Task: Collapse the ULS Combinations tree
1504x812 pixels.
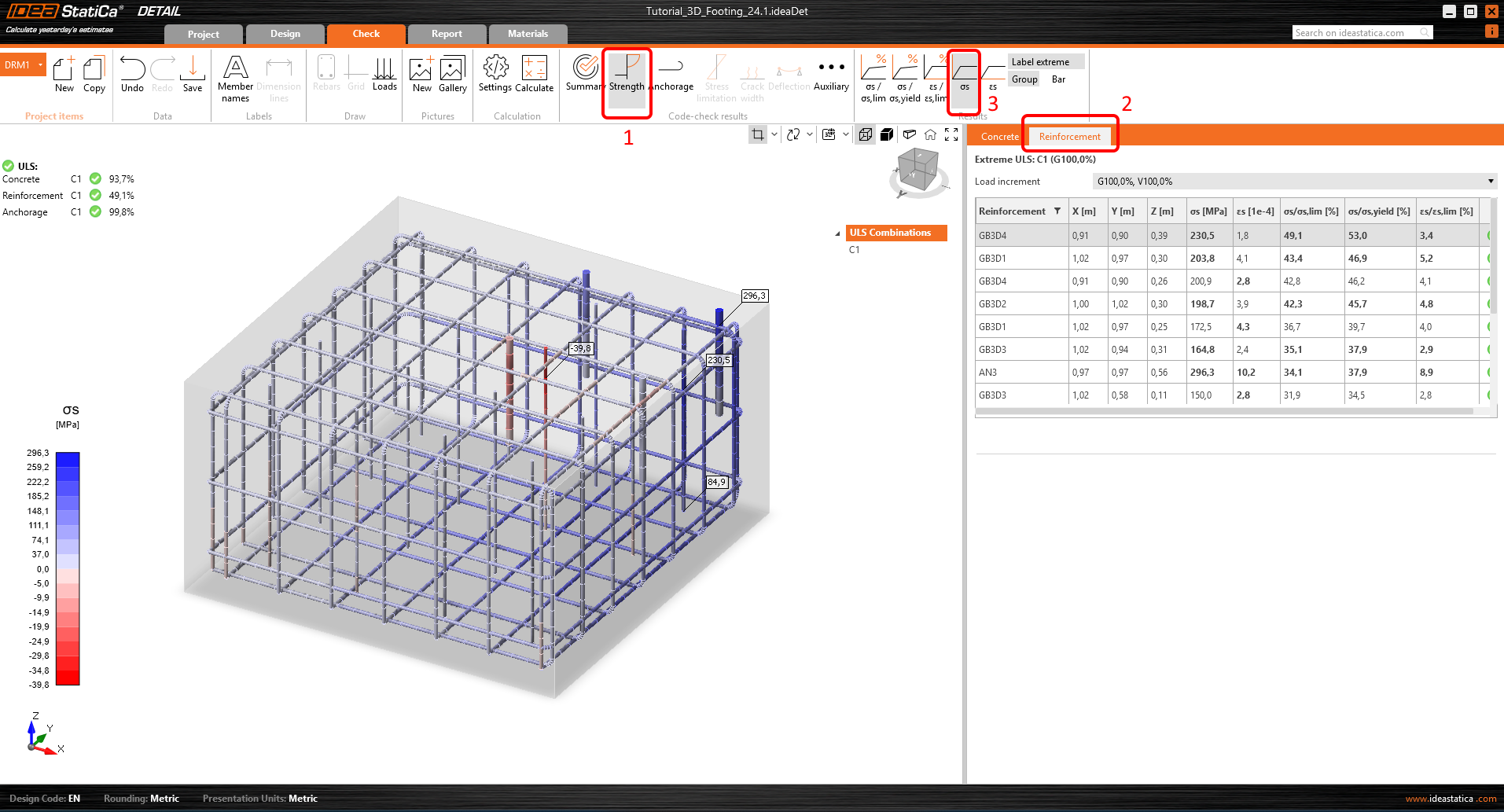Action: click(837, 233)
